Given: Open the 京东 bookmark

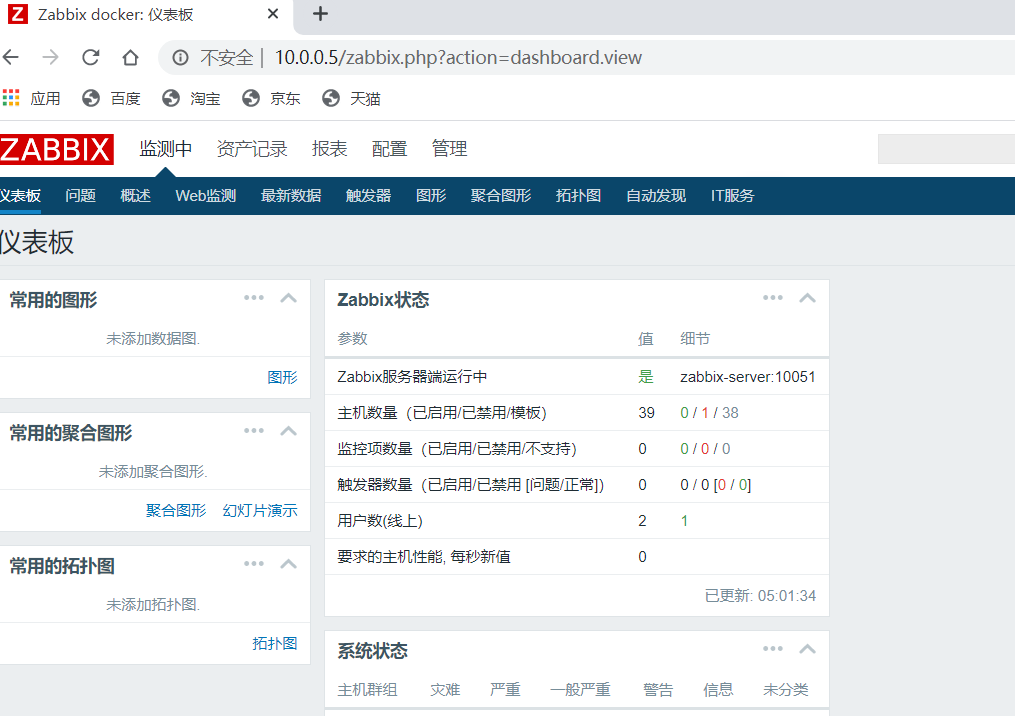Looking at the screenshot, I should point(271,98).
